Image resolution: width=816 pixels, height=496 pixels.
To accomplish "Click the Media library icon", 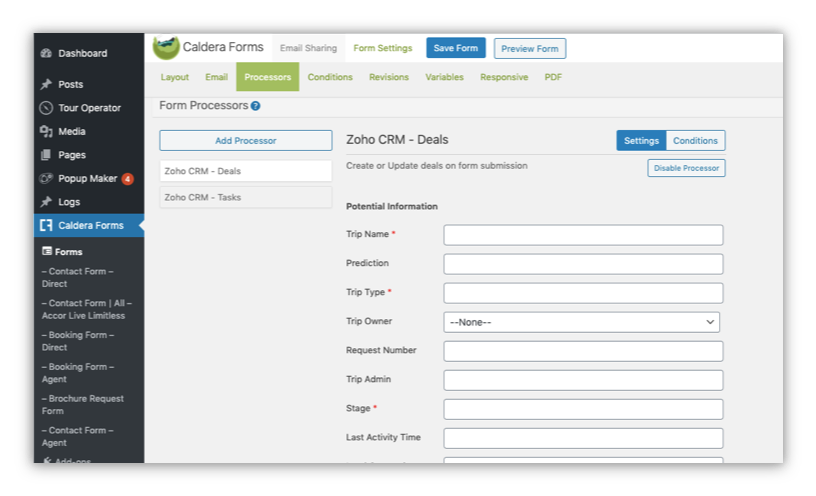I will point(46,131).
